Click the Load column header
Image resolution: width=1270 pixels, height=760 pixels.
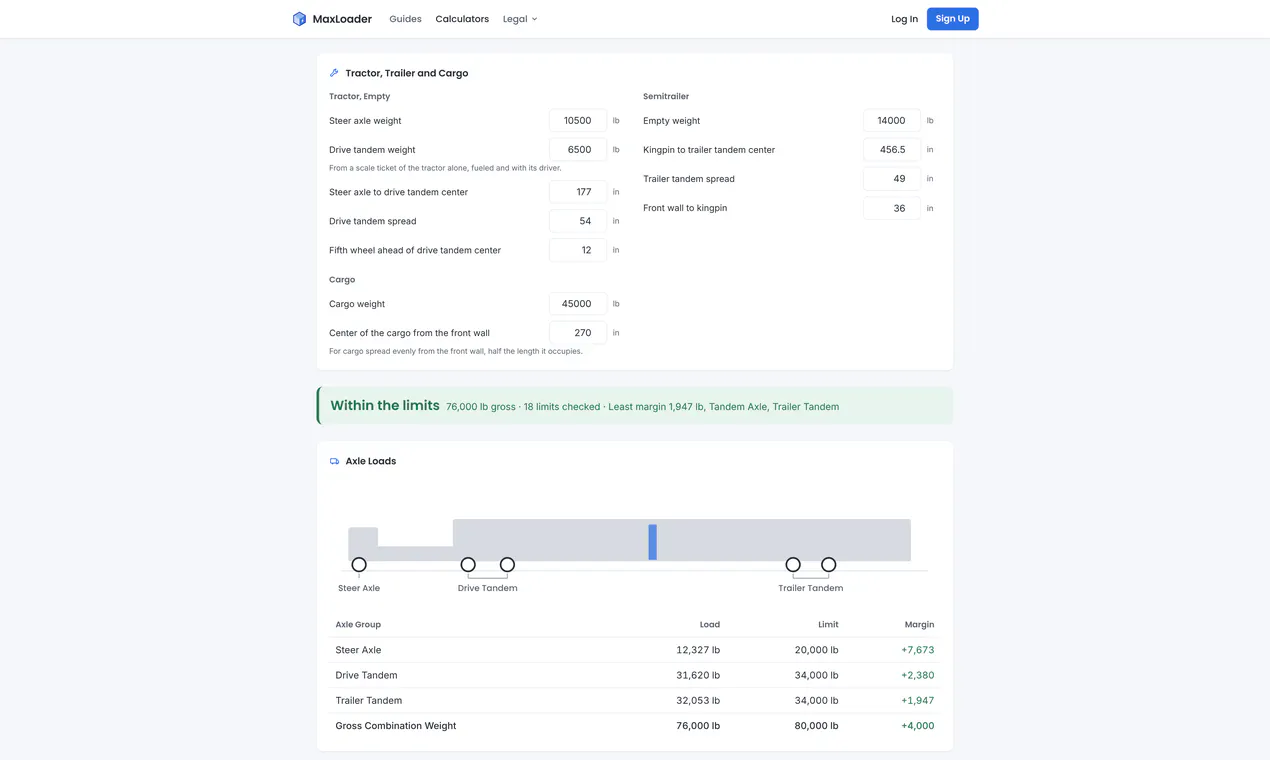point(710,624)
